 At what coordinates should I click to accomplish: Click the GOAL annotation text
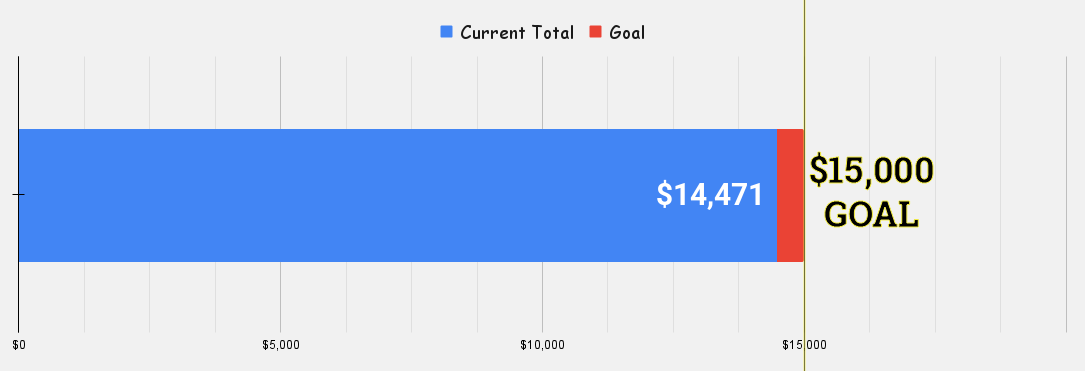pos(872,215)
